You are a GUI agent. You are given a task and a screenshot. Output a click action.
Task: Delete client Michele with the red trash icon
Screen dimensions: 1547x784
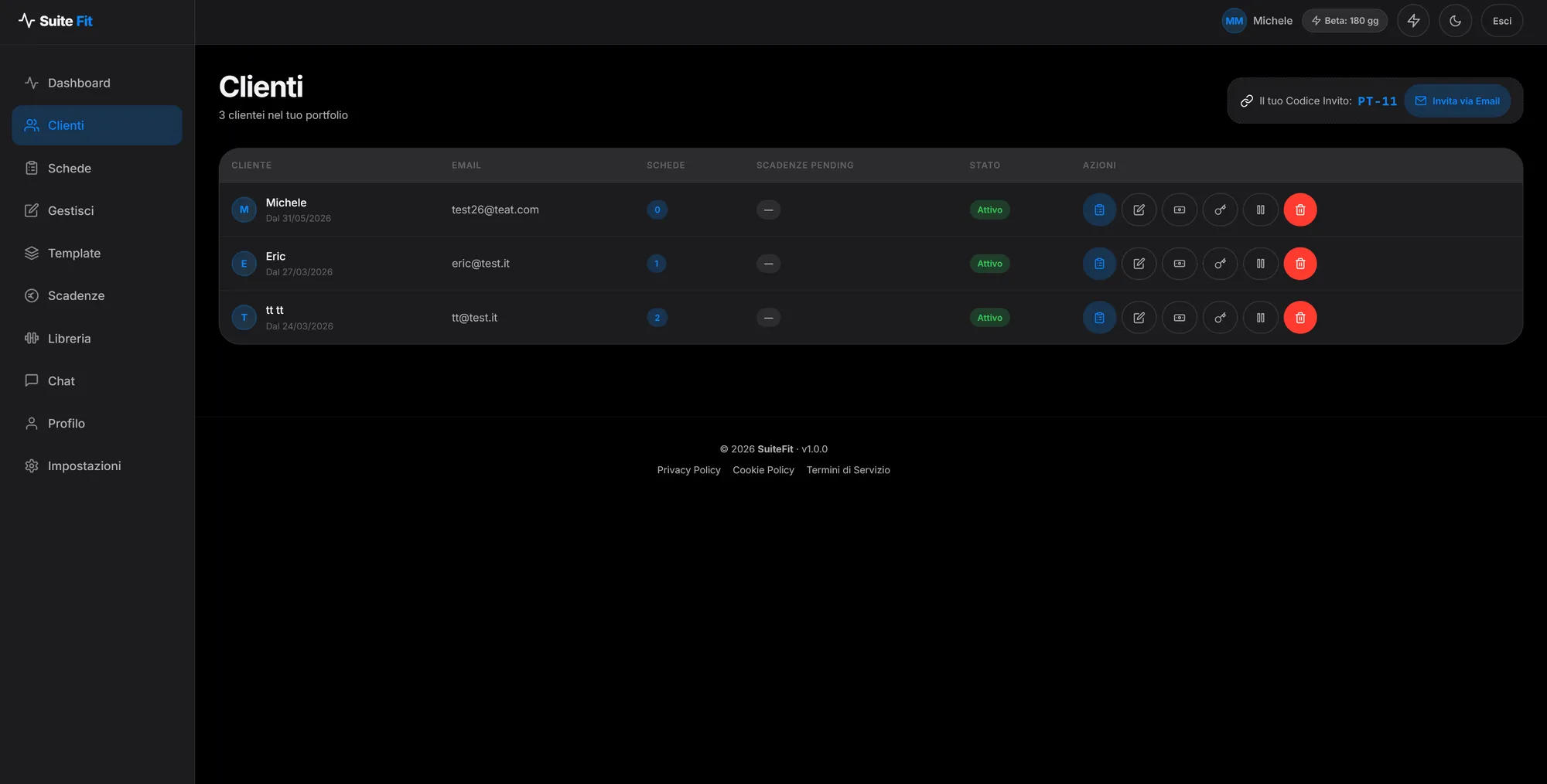pyautogui.click(x=1300, y=210)
